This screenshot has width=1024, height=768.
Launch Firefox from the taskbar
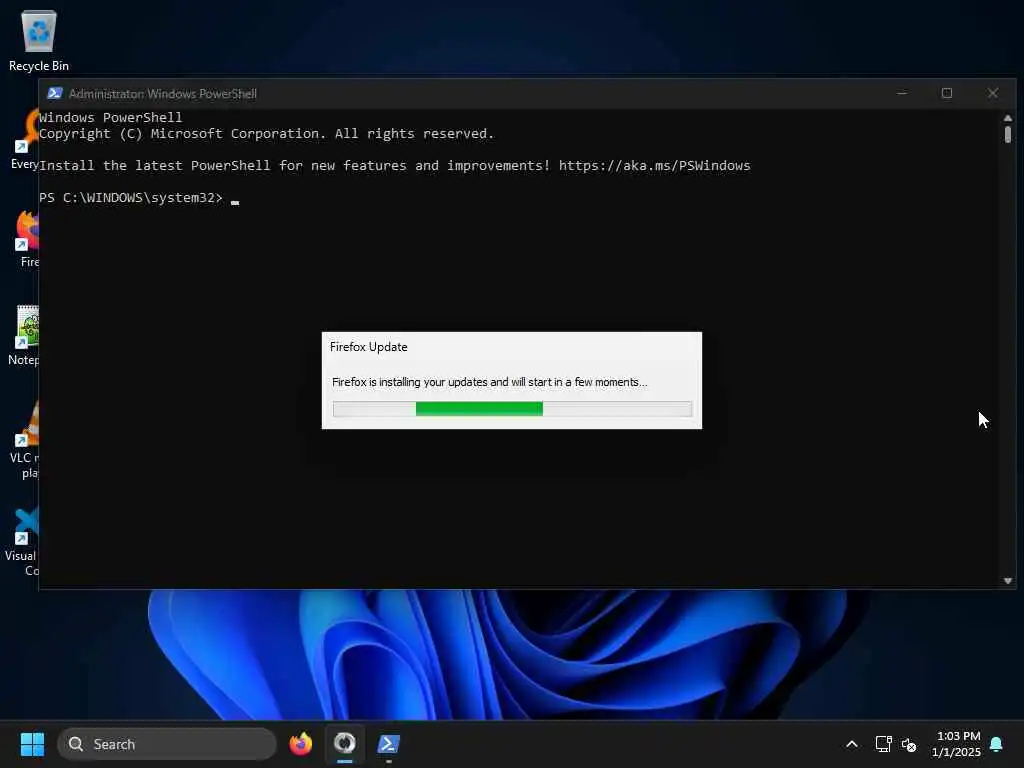(x=300, y=744)
